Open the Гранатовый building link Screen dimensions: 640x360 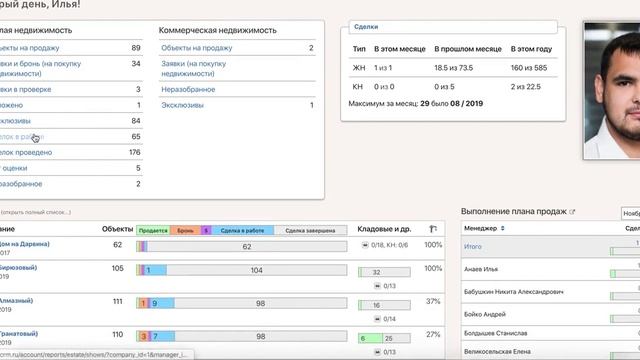pyautogui.click(x=19, y=333)
